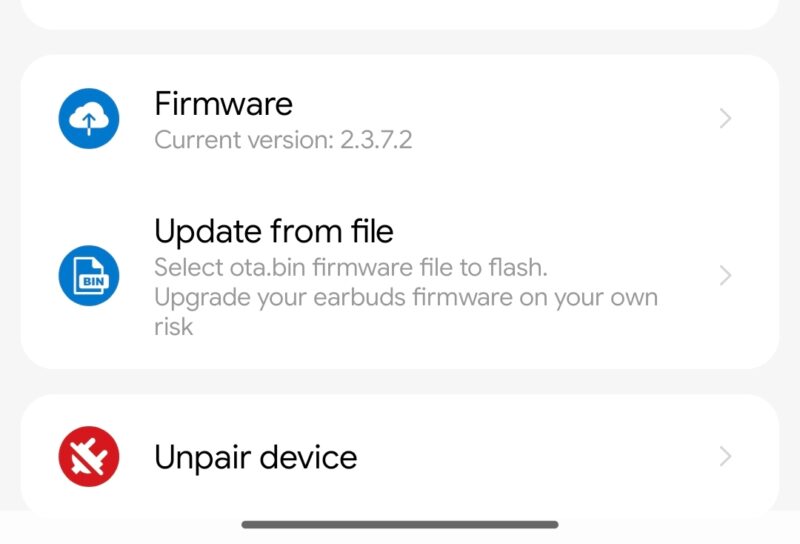
Task: Tap the 'BIN' label inside file icon
Action: [x=93, y=281]
